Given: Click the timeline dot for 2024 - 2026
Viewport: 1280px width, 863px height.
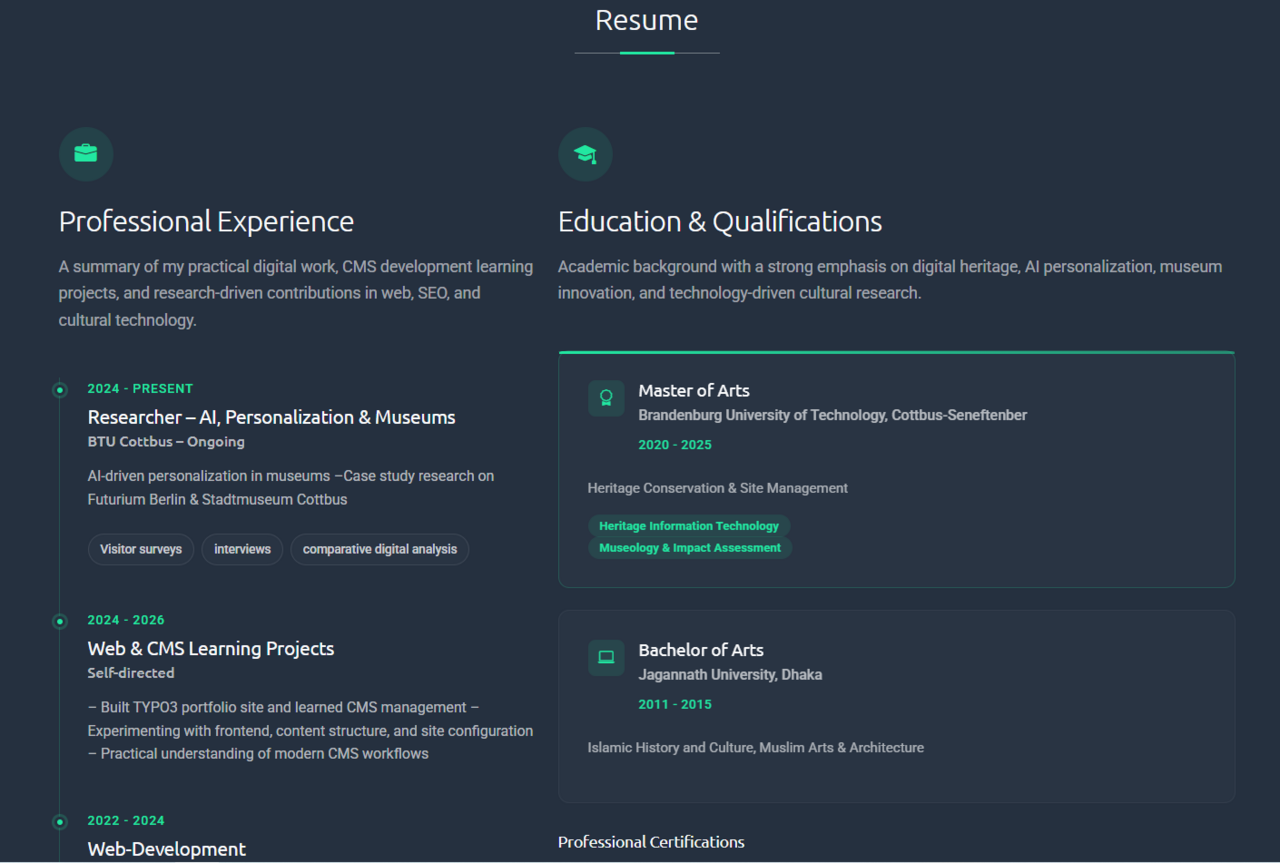Looking at the screenshot, I should point(60,621).
